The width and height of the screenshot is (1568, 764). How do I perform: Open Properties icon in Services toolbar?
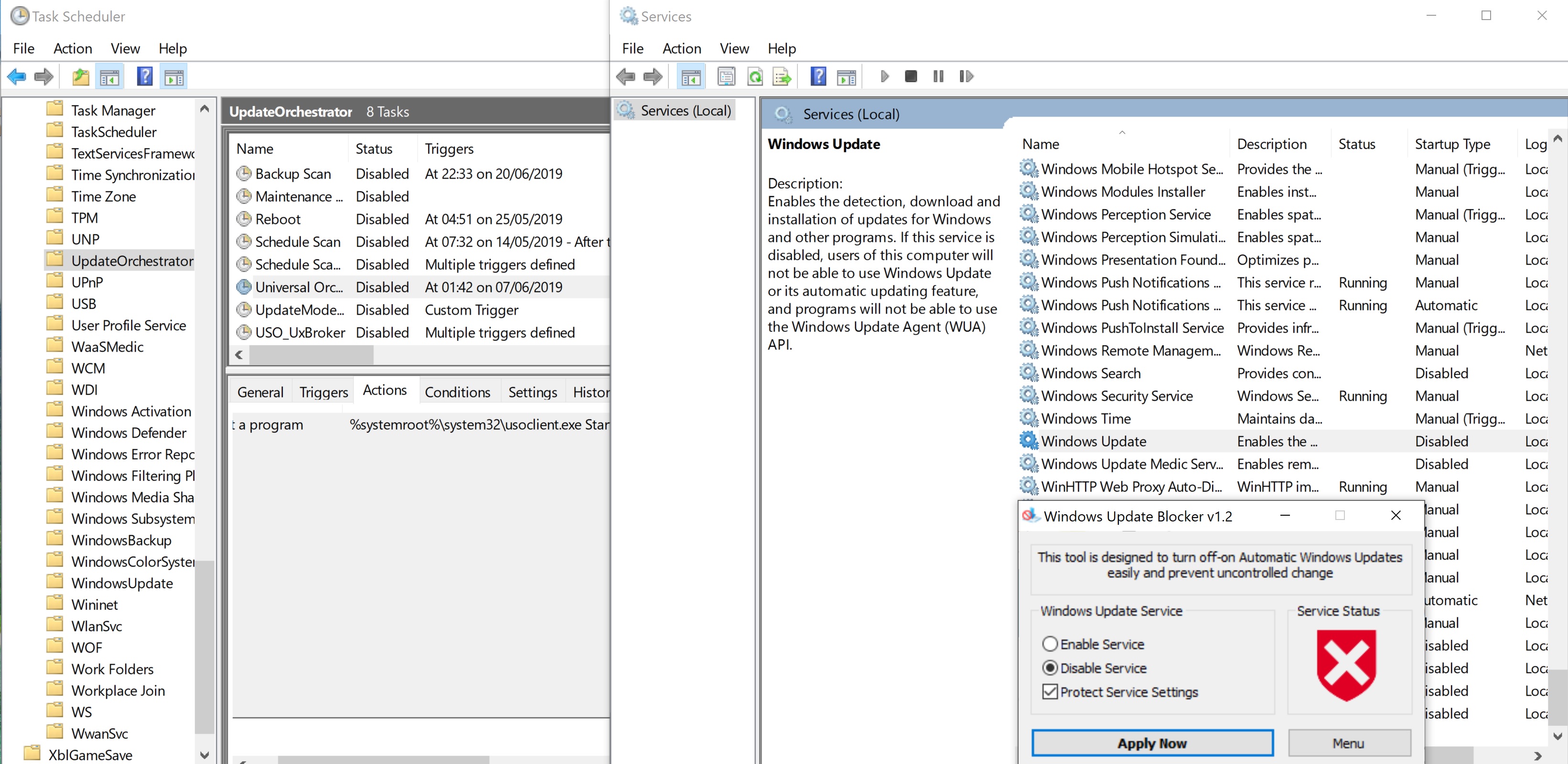(x=726, y=77)
